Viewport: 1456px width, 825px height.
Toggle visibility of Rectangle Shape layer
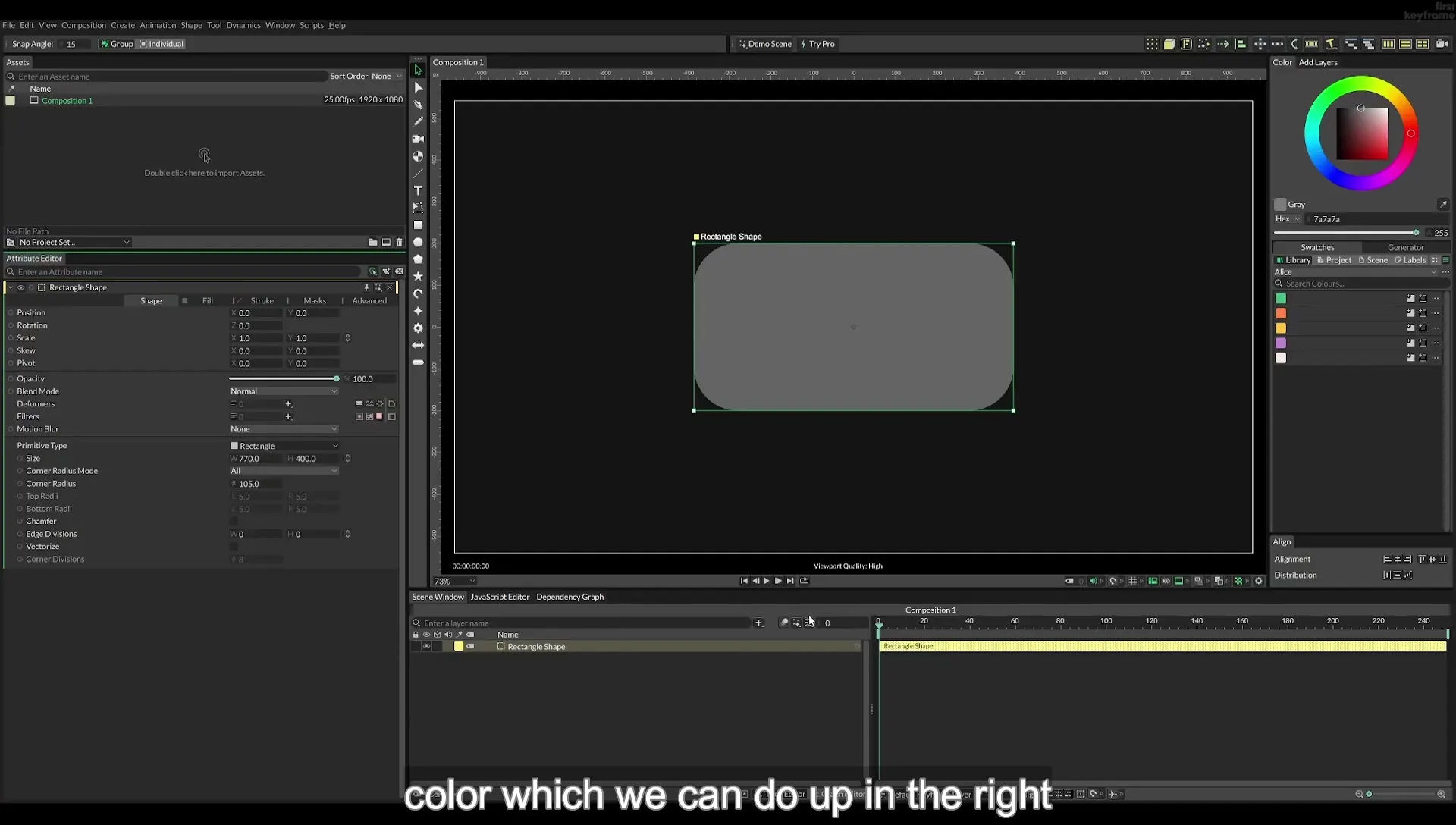click(426, 647)
